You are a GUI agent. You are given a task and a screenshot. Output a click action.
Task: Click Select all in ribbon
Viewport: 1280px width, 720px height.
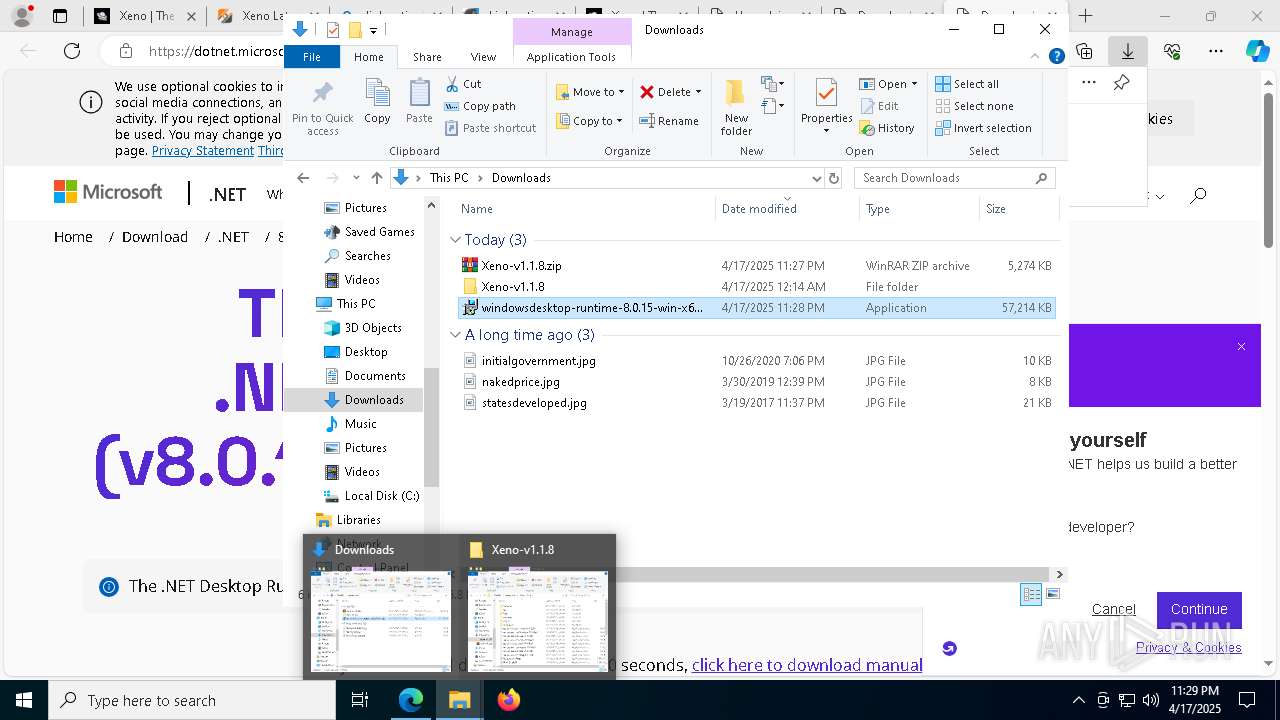point(966,84)
